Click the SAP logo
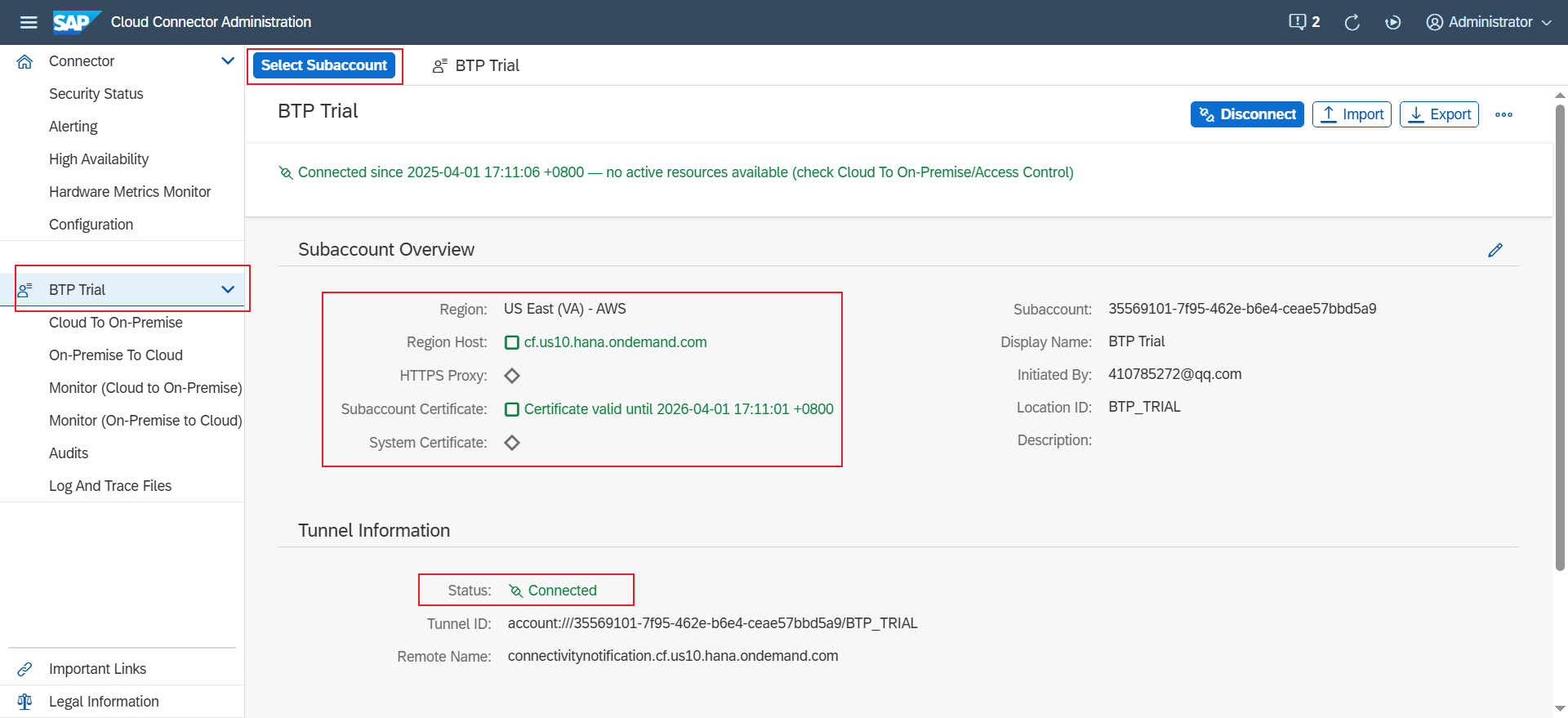This screenshot has width=1568, height=718. [77, 22]
